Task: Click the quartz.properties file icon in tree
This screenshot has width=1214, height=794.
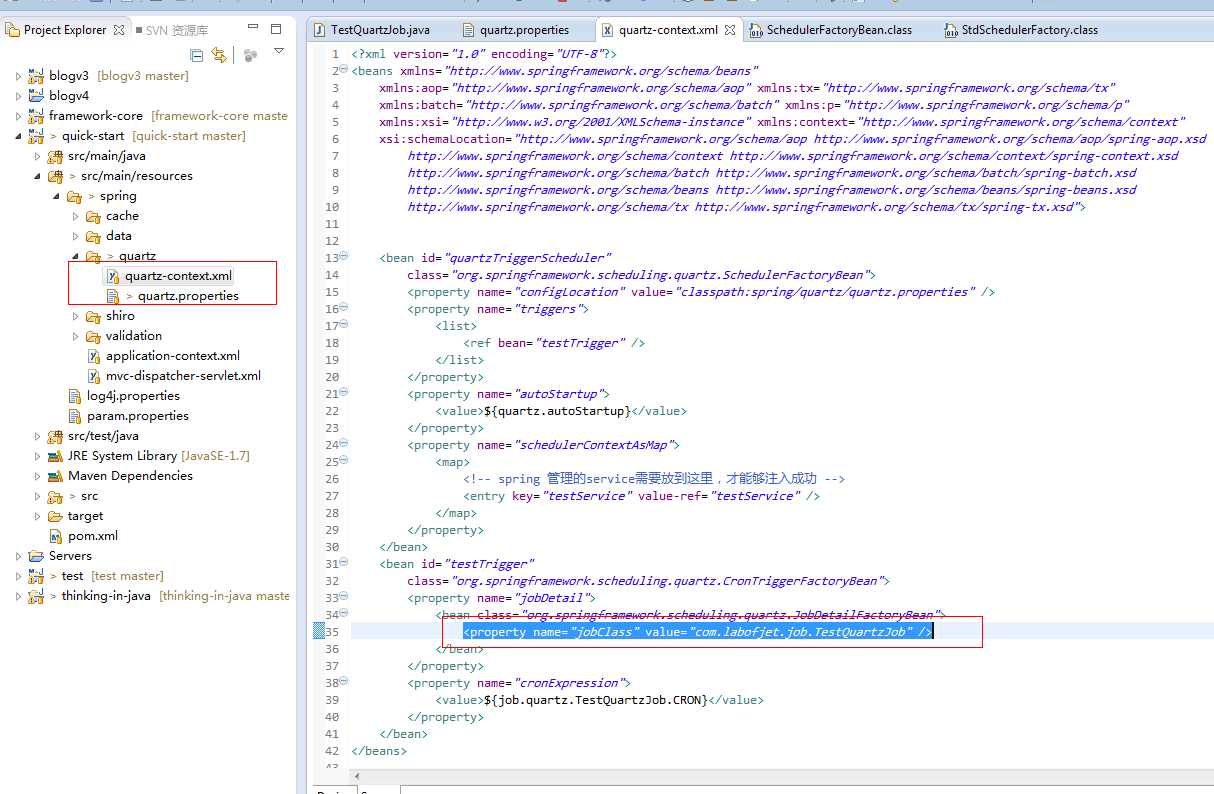Action: [x=113, y=296]
